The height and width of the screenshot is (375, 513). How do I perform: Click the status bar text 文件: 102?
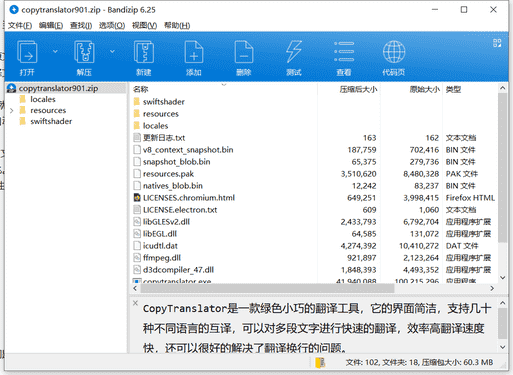click(x=362, y=362)
